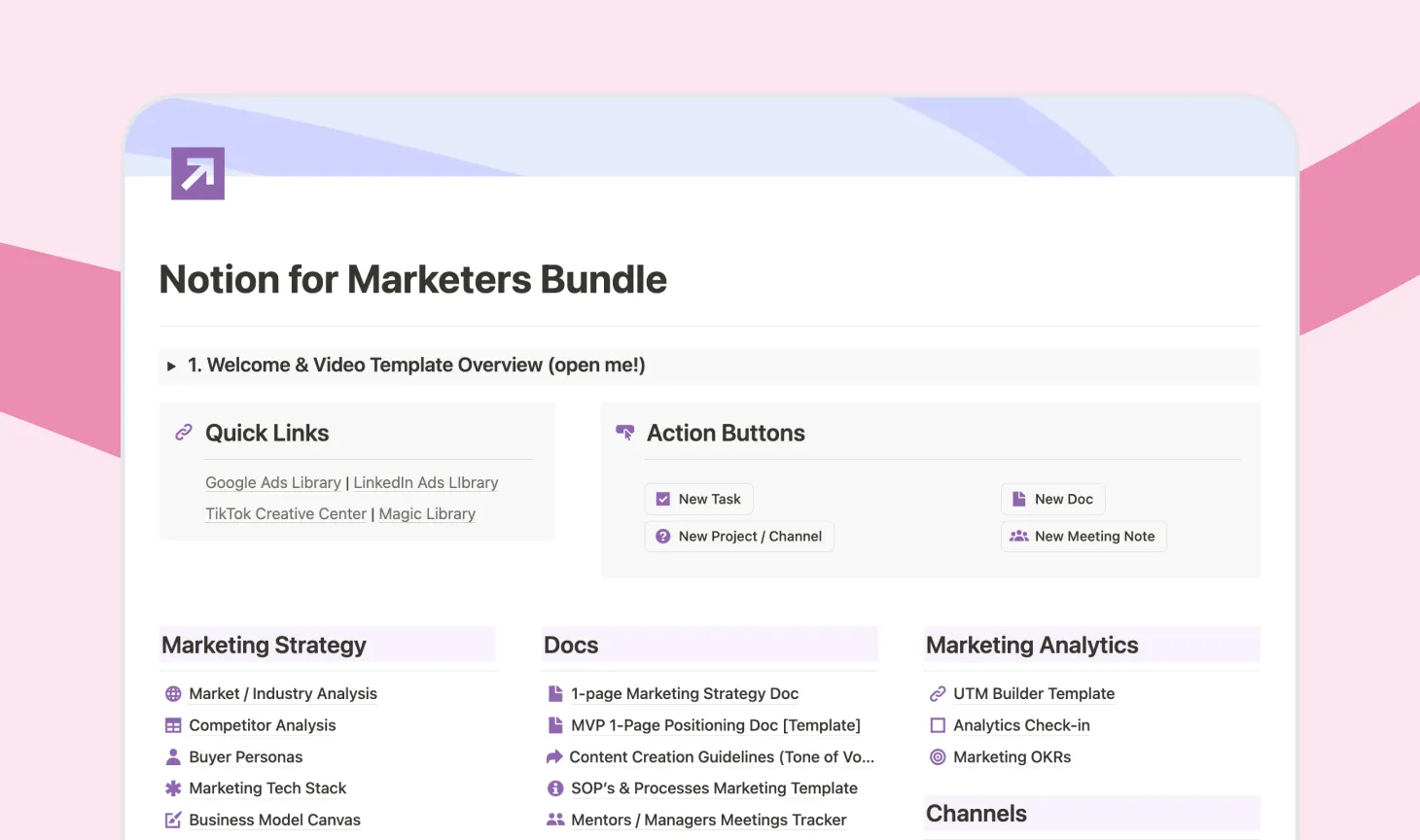1420x840 pixels.
Task: Click the info icon next to SOP's & Processes Marketing Template
Action: pyautogui.click(x=554, y=788)
